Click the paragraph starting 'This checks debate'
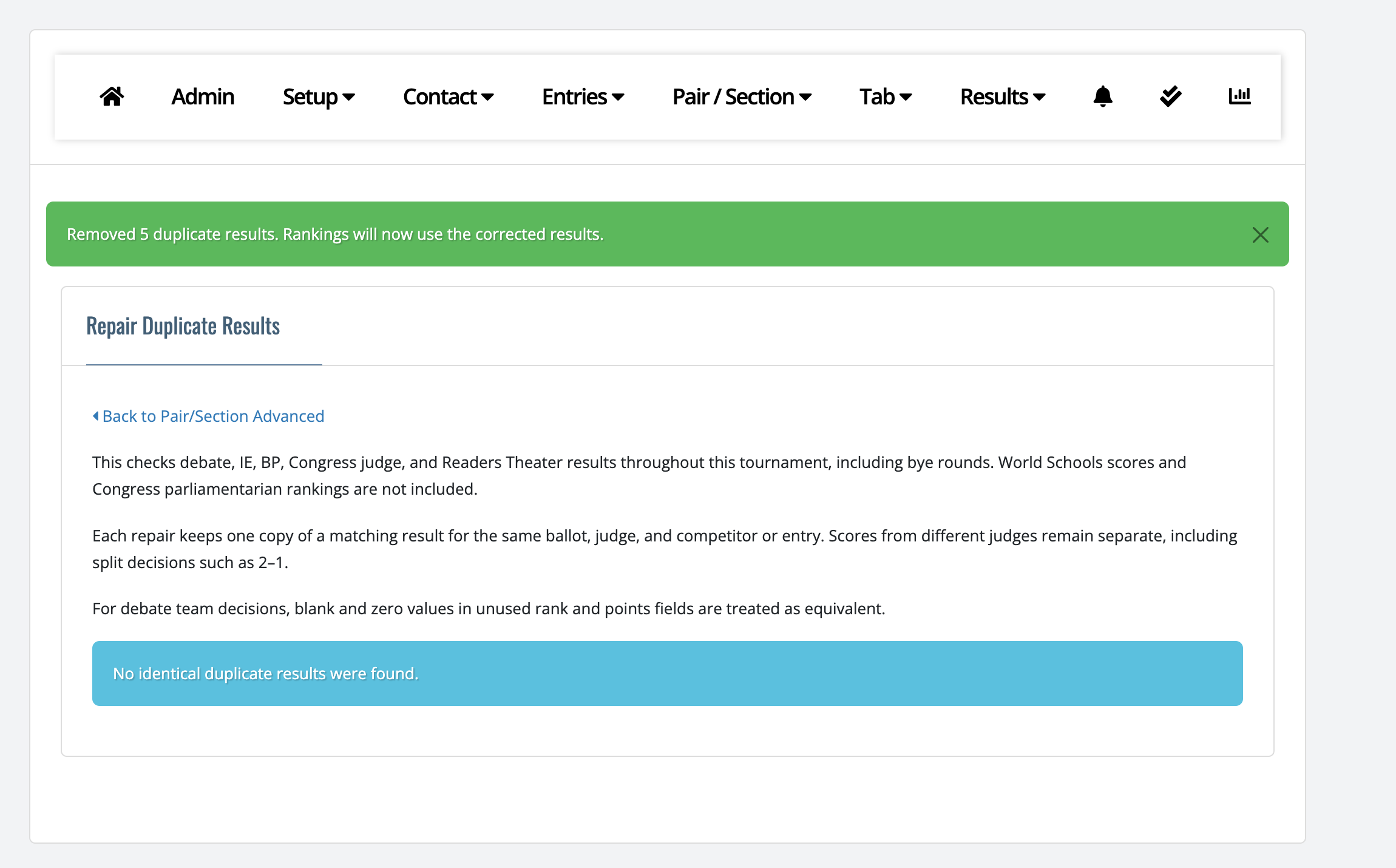The width and height of the screenshot is (1396, 868). coord(639,476)
